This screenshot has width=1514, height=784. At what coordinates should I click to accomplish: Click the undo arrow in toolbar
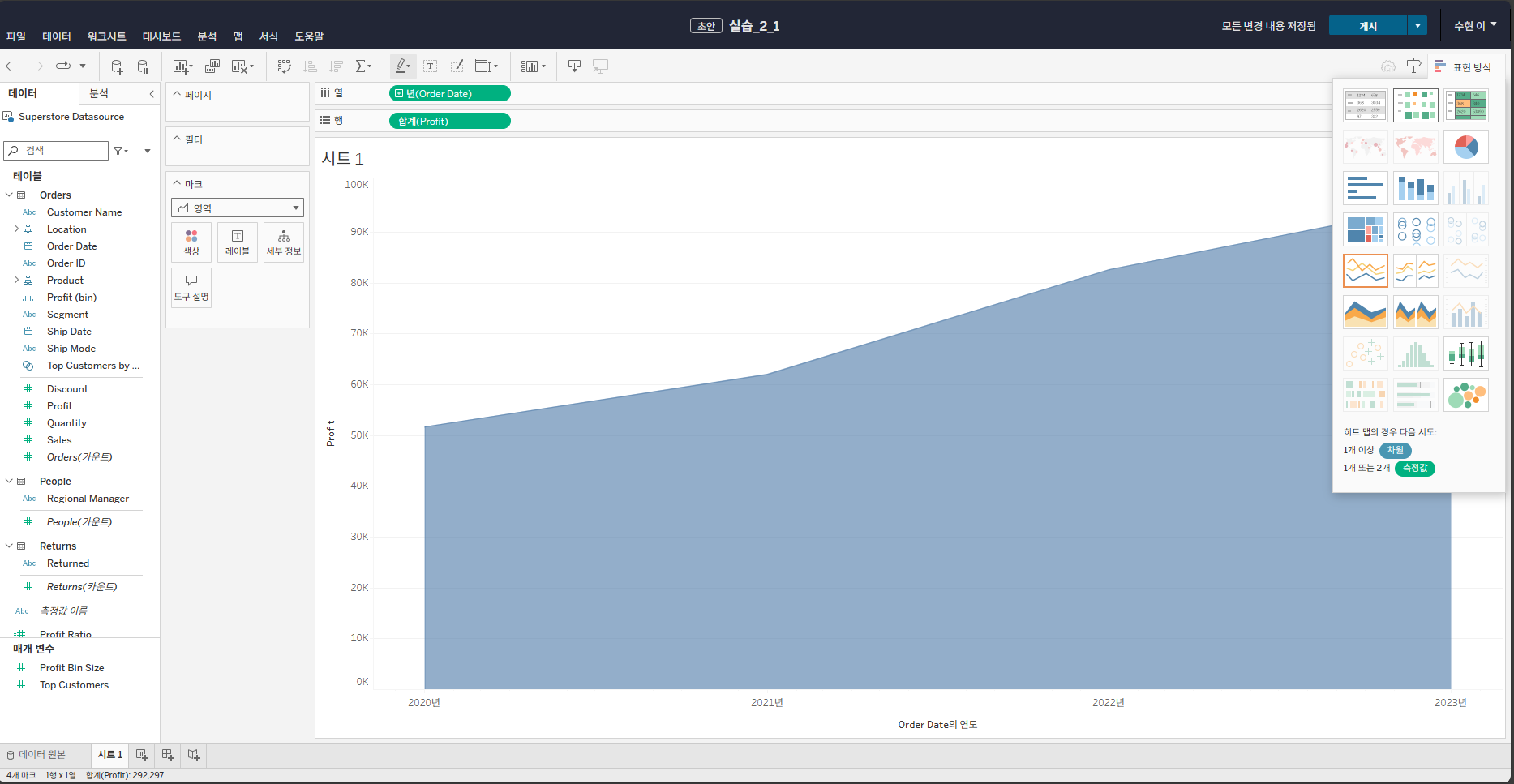(x=11, y=66)
